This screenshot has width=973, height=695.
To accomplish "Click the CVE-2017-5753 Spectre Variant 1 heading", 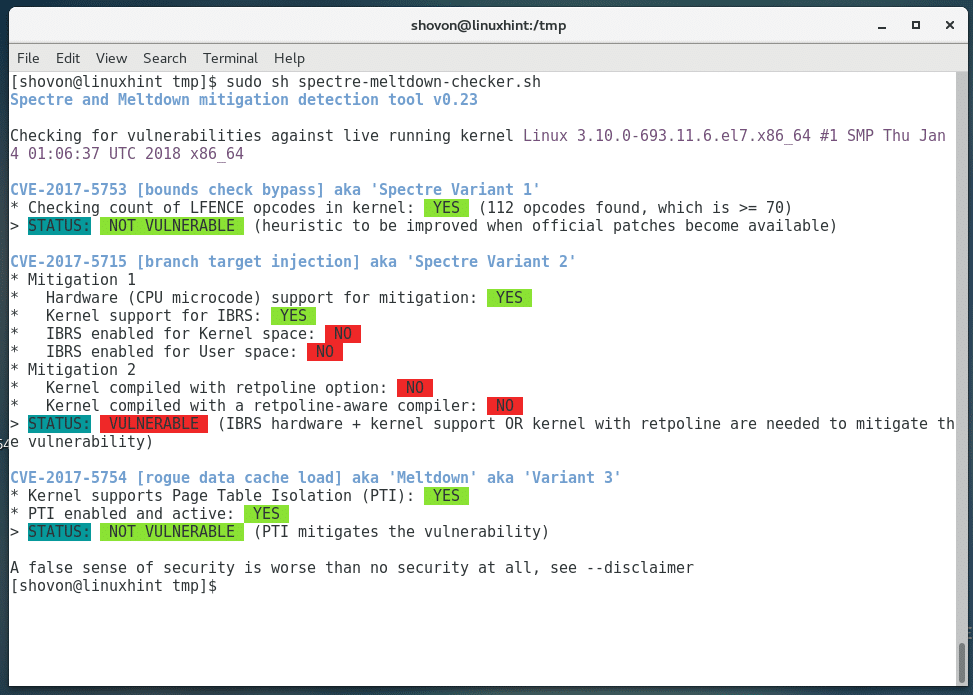I will pos(275,189).
